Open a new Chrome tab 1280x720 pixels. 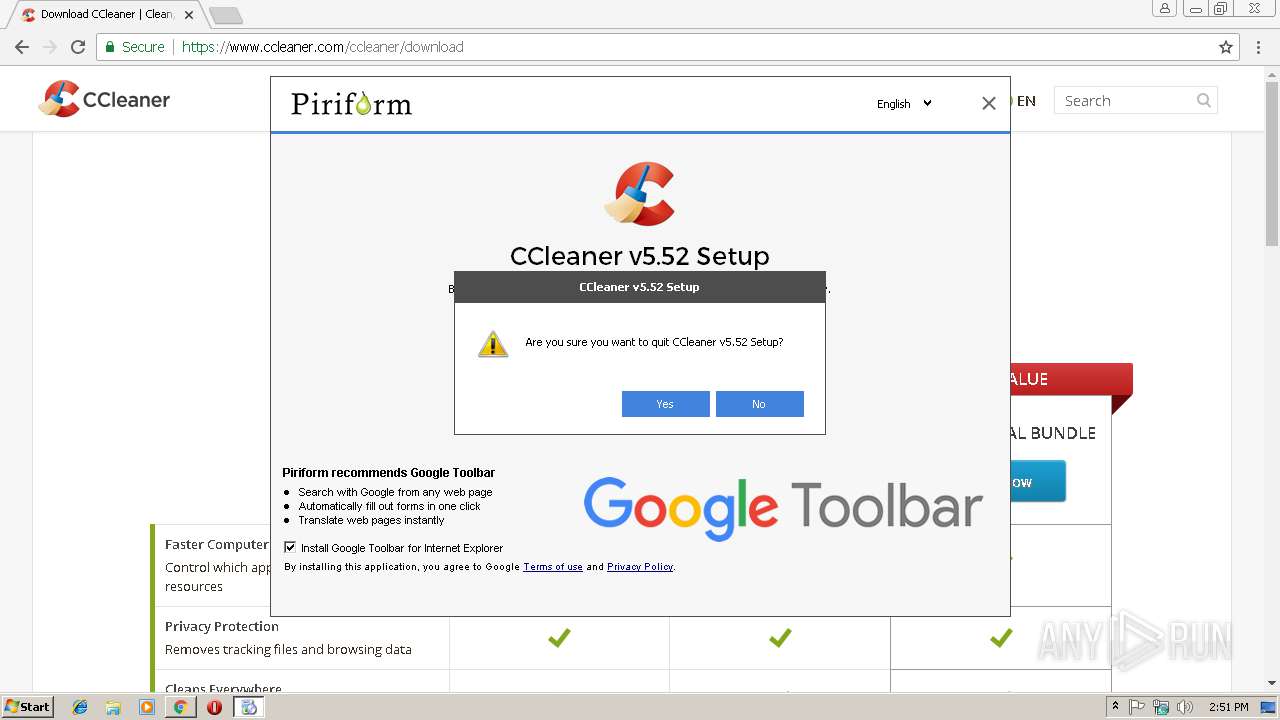[226, 15]
